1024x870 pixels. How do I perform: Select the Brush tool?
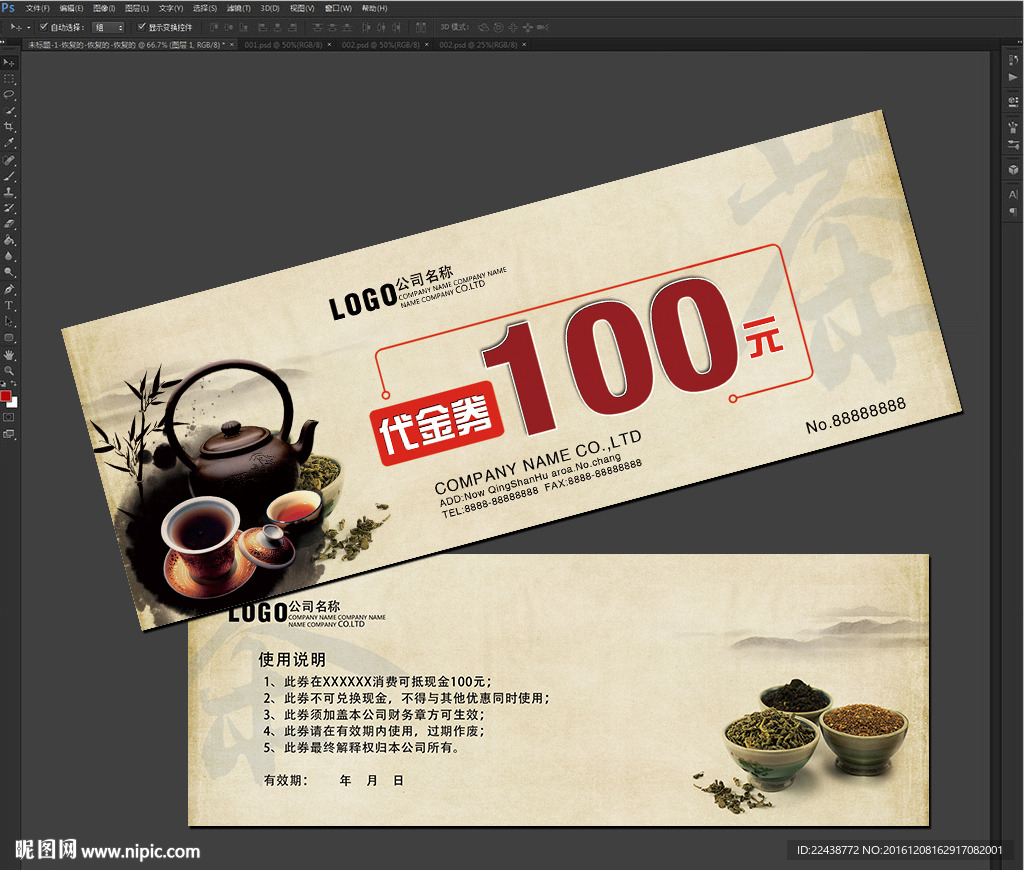tap(9, 176)
